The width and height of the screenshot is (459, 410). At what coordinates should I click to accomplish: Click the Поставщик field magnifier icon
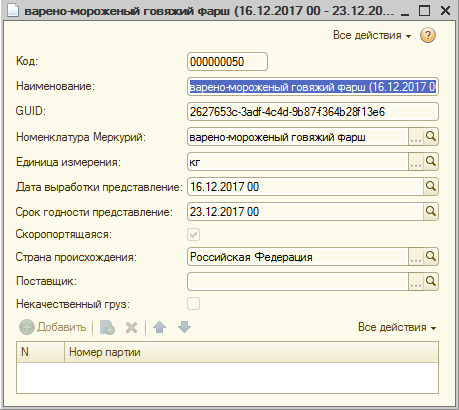coord(431,282)
